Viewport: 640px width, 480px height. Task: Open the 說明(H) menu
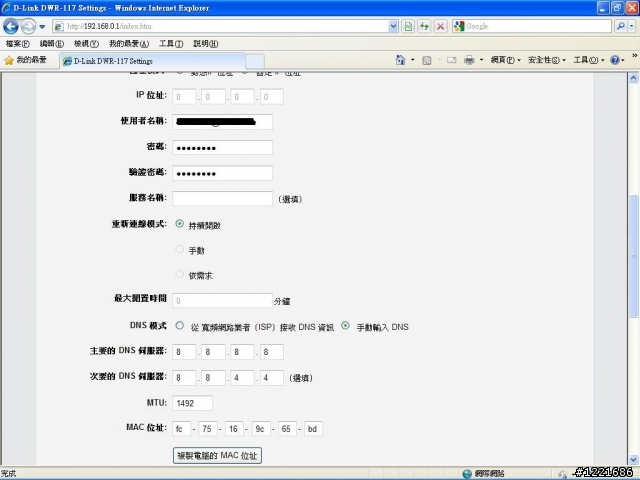[206, 44]
